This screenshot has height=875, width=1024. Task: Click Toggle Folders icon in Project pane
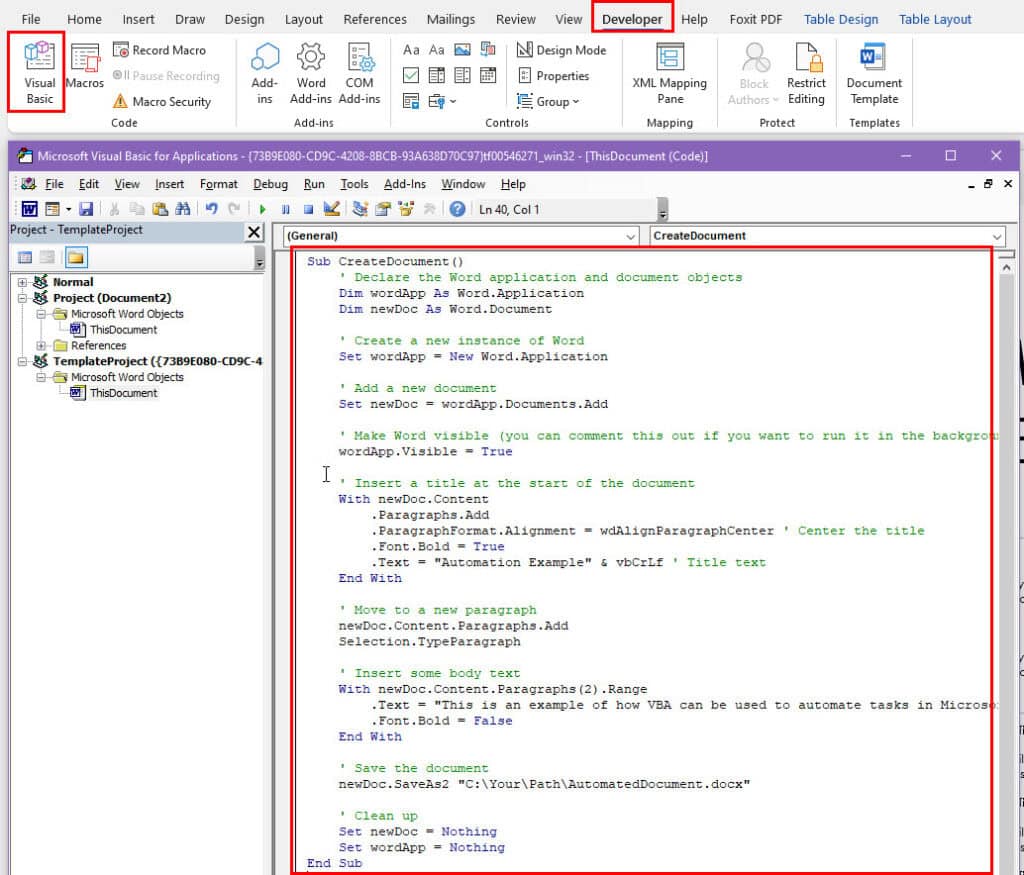(76, 257)
